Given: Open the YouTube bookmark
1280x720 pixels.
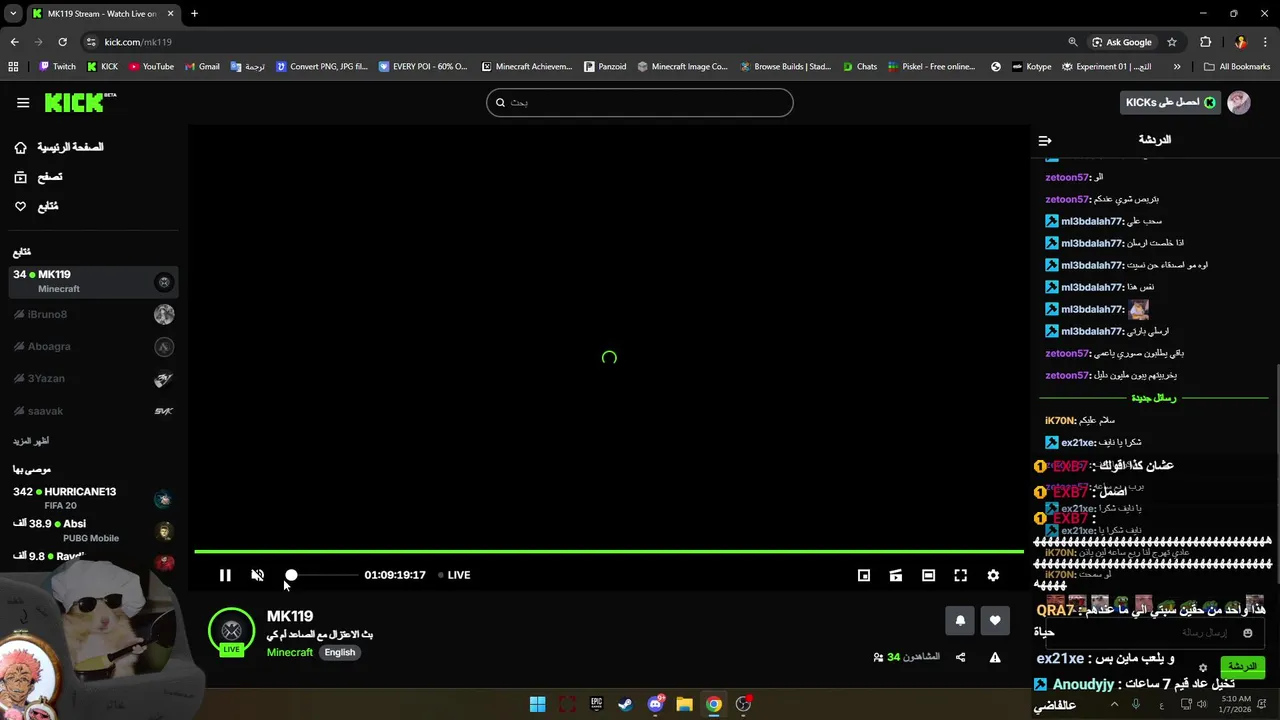Looking at the screenshot, I should click(151, 67).
